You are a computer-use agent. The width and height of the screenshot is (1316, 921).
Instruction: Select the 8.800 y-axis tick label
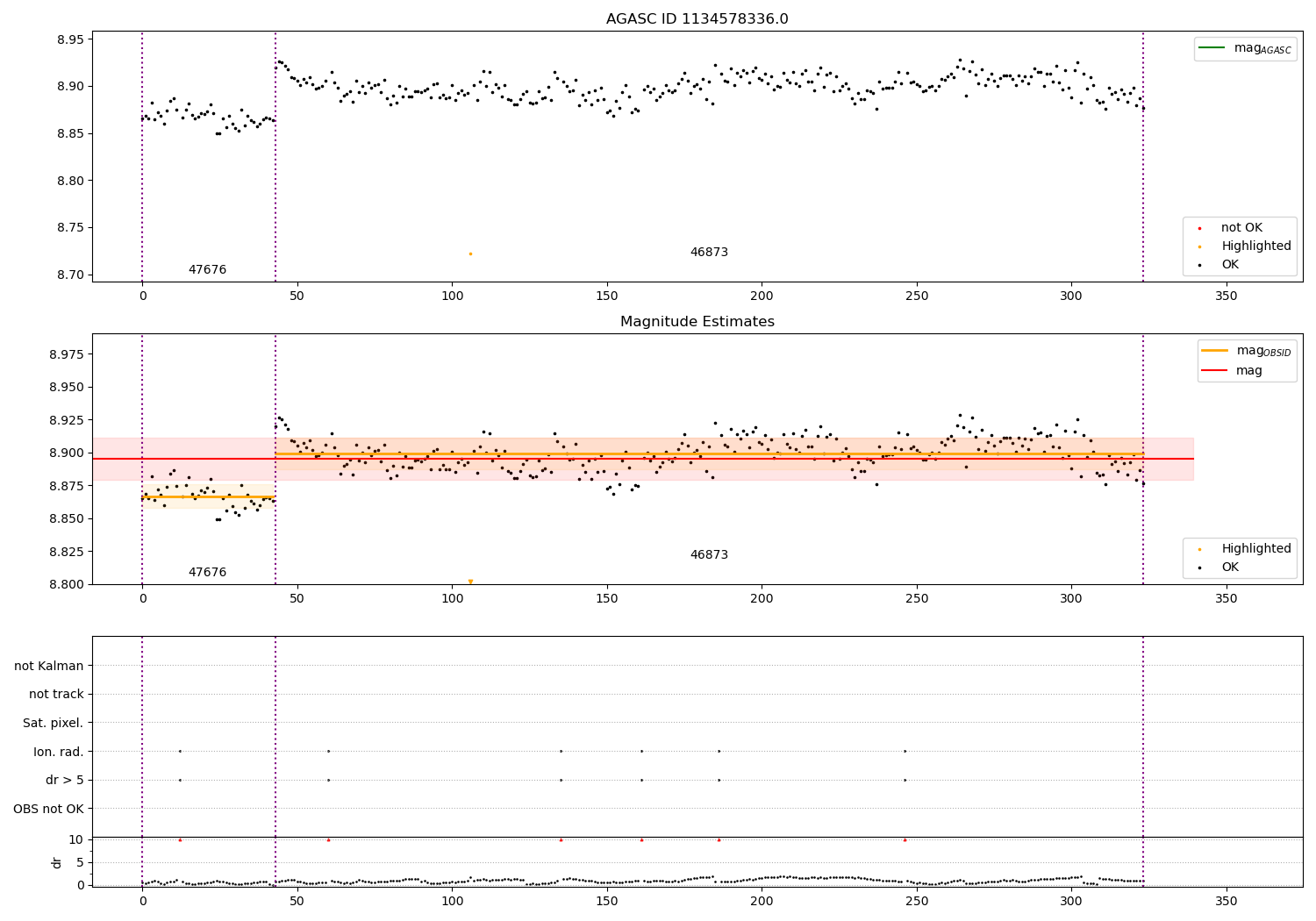coord(65,584)
